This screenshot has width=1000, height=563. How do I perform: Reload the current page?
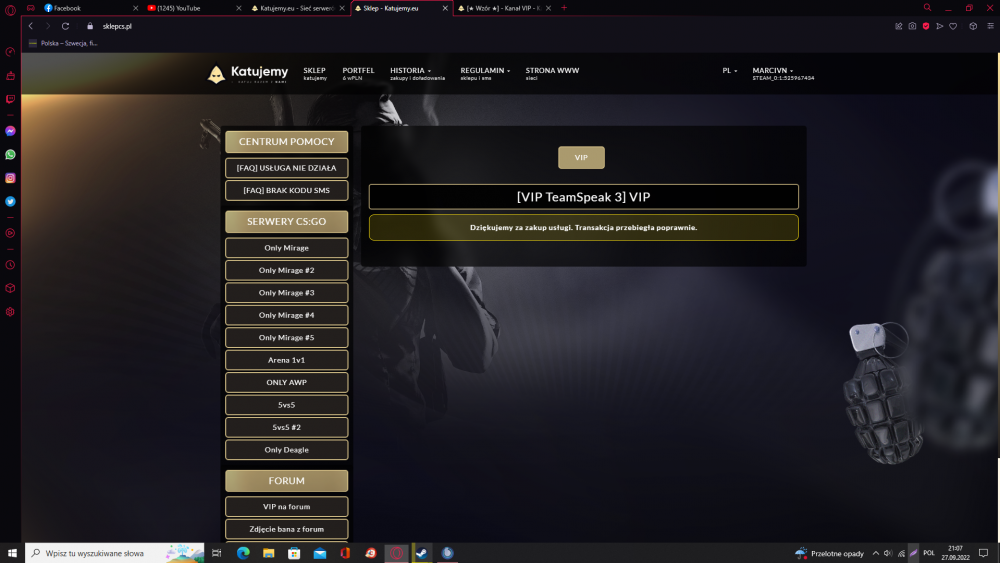[x=65, y=26]
